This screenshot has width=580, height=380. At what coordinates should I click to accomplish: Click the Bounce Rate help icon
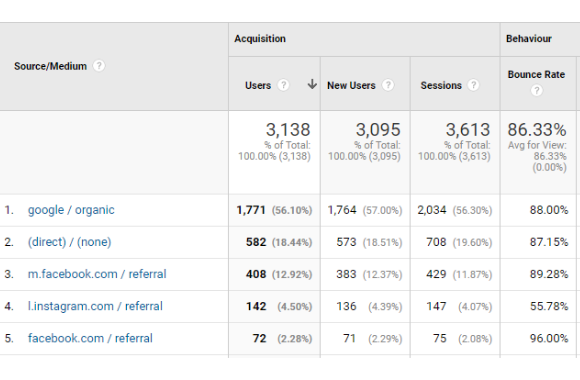pos(537,90)
